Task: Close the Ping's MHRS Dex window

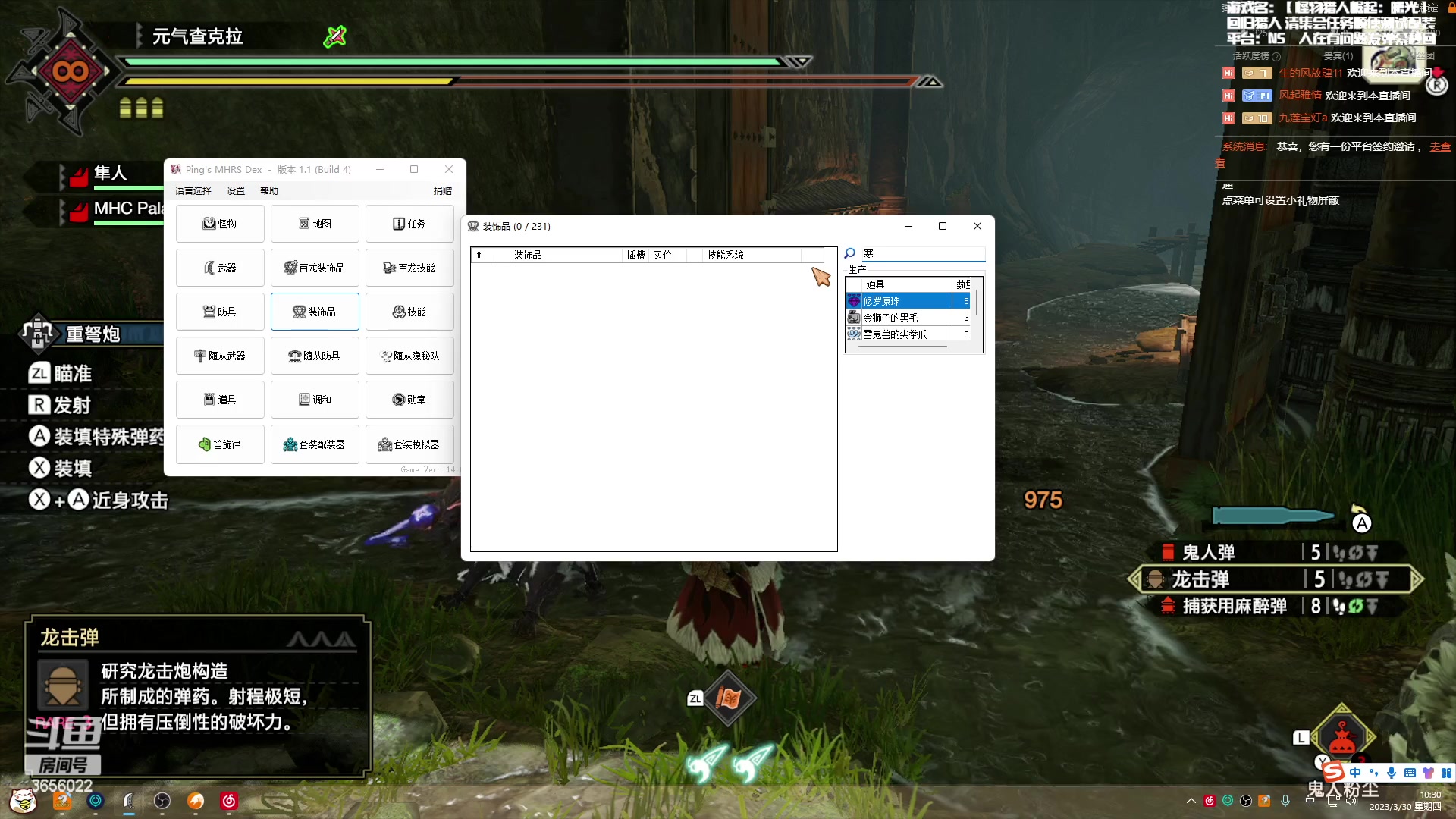Action: (449, 169)
